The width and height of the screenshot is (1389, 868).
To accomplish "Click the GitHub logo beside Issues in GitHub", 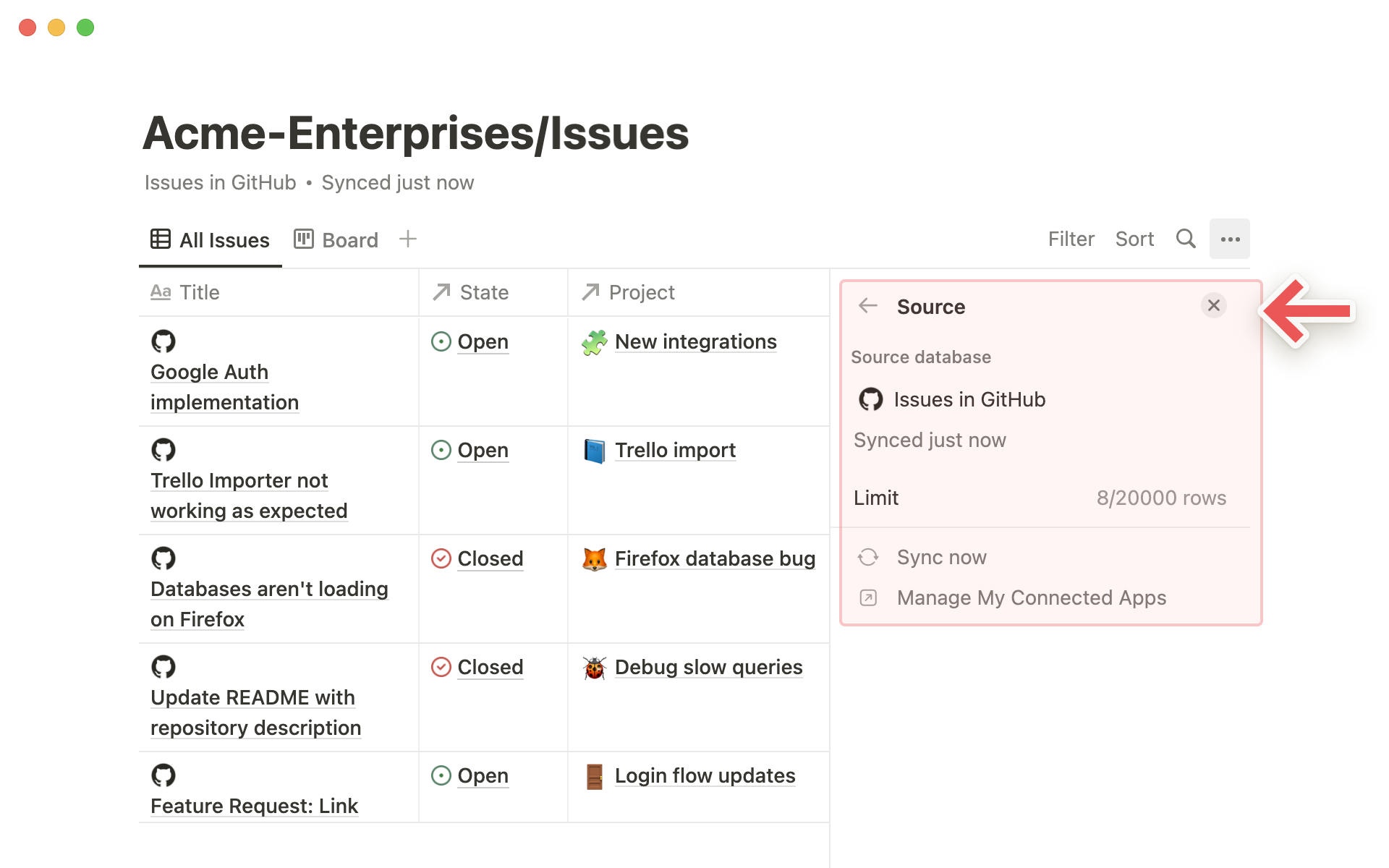I will 870,399.
